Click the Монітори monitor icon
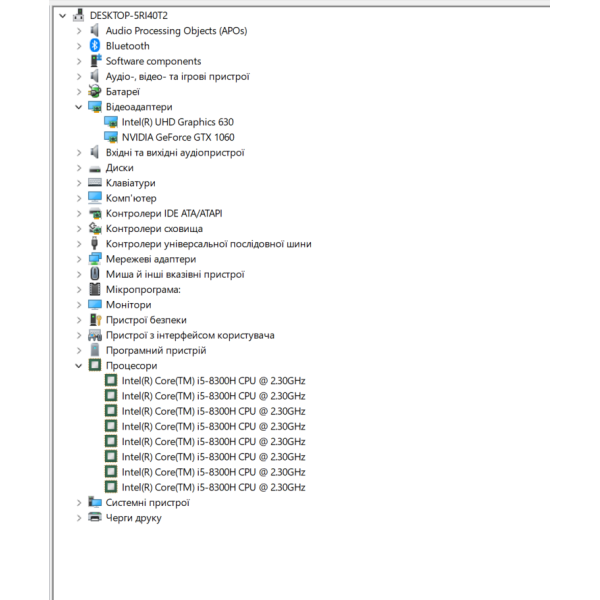 95,305
